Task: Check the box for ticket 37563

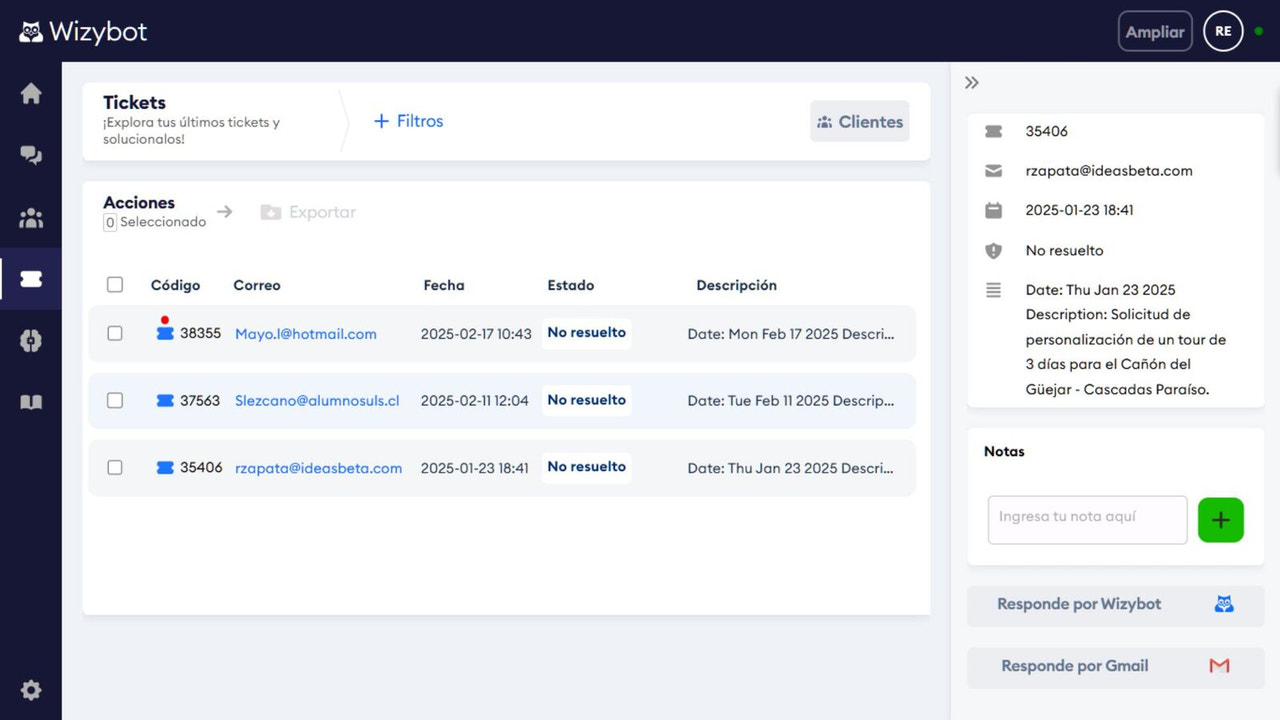Action: 115,400
